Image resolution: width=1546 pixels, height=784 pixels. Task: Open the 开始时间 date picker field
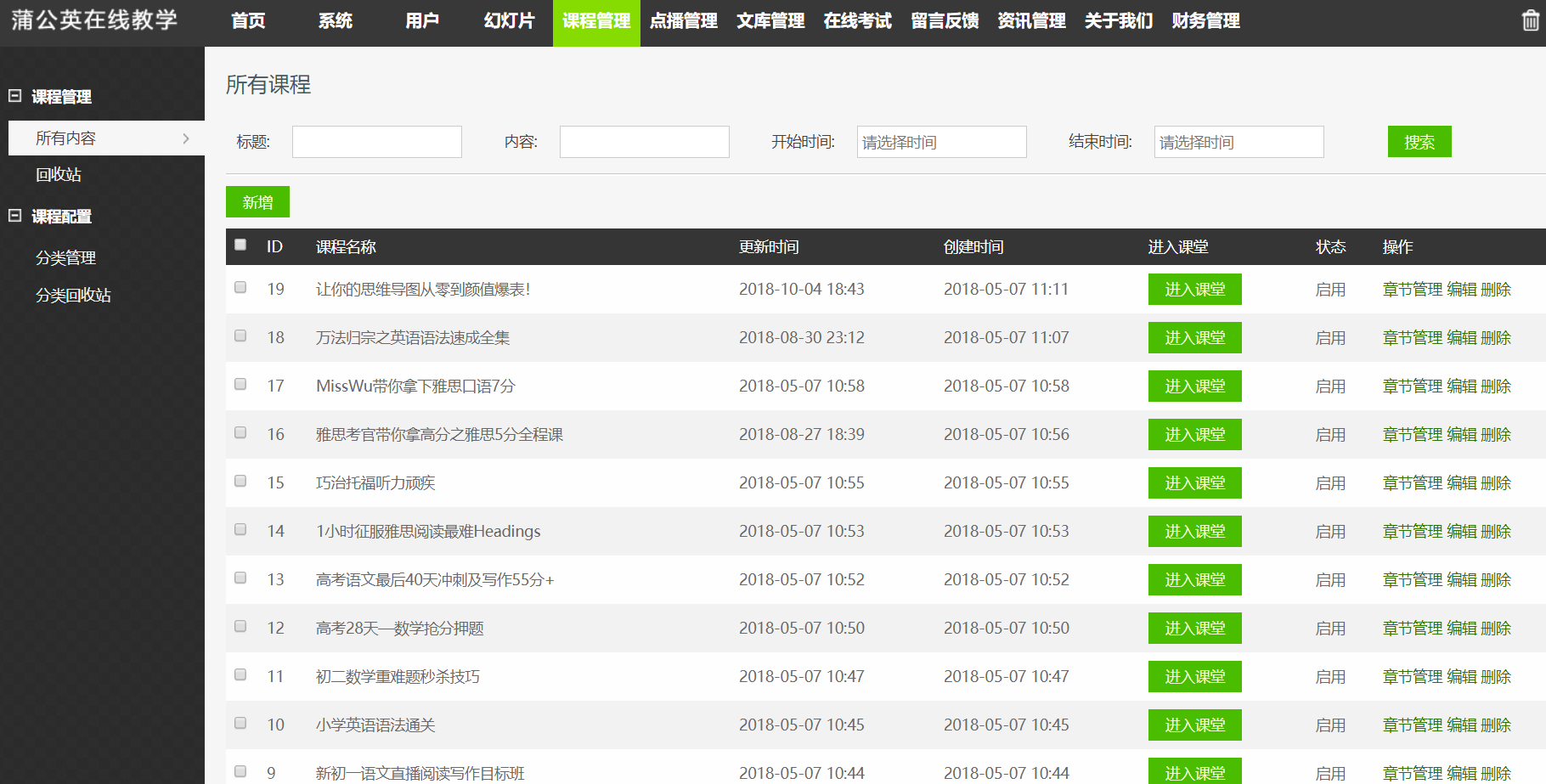coord(942,142)
